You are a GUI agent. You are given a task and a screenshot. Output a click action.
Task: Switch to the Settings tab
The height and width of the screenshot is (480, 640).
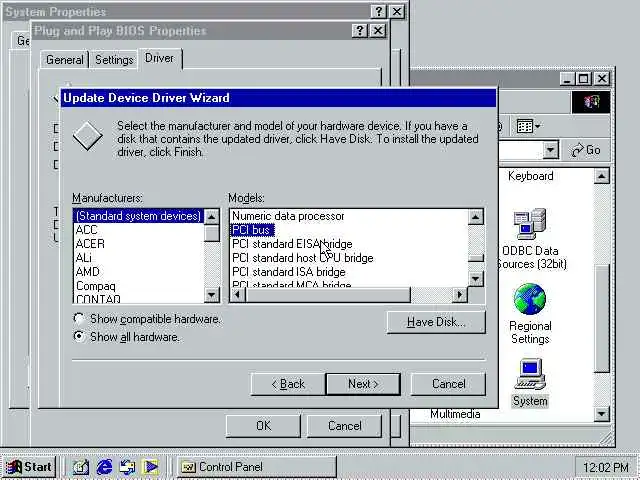point(114,60)
